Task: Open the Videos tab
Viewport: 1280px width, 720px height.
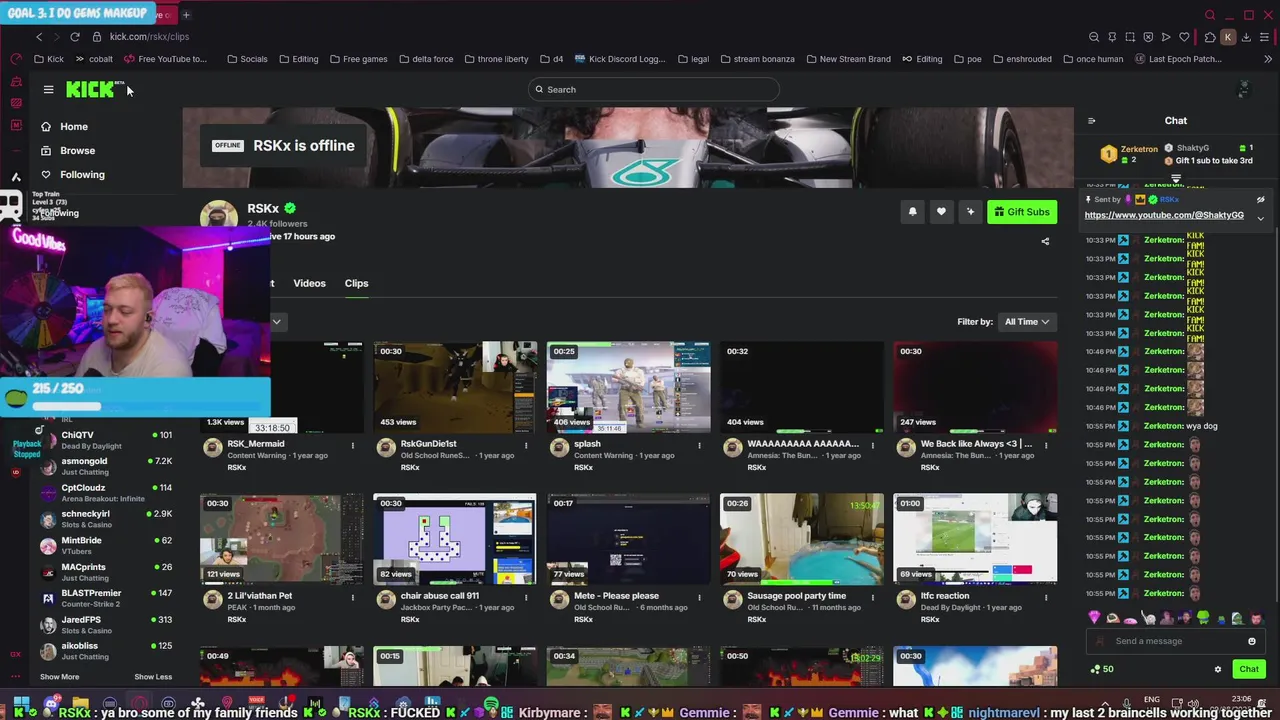Action: click(309, 283)
